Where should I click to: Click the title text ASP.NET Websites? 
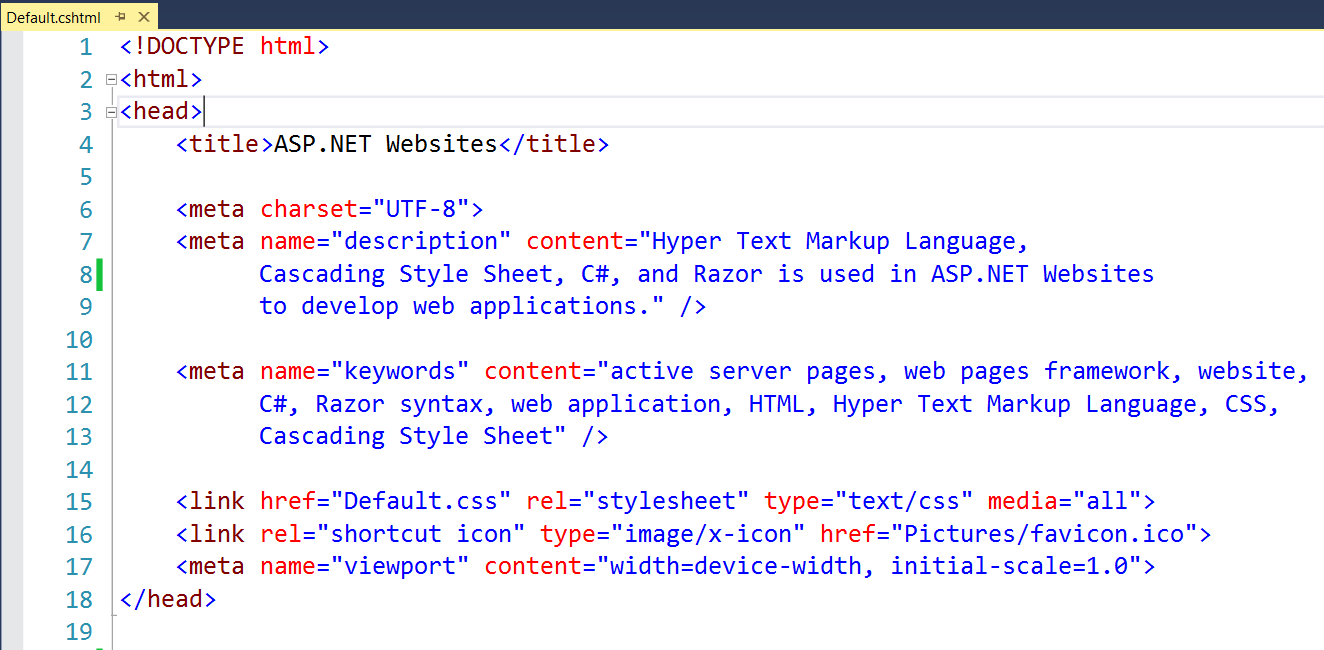point(386,144)
